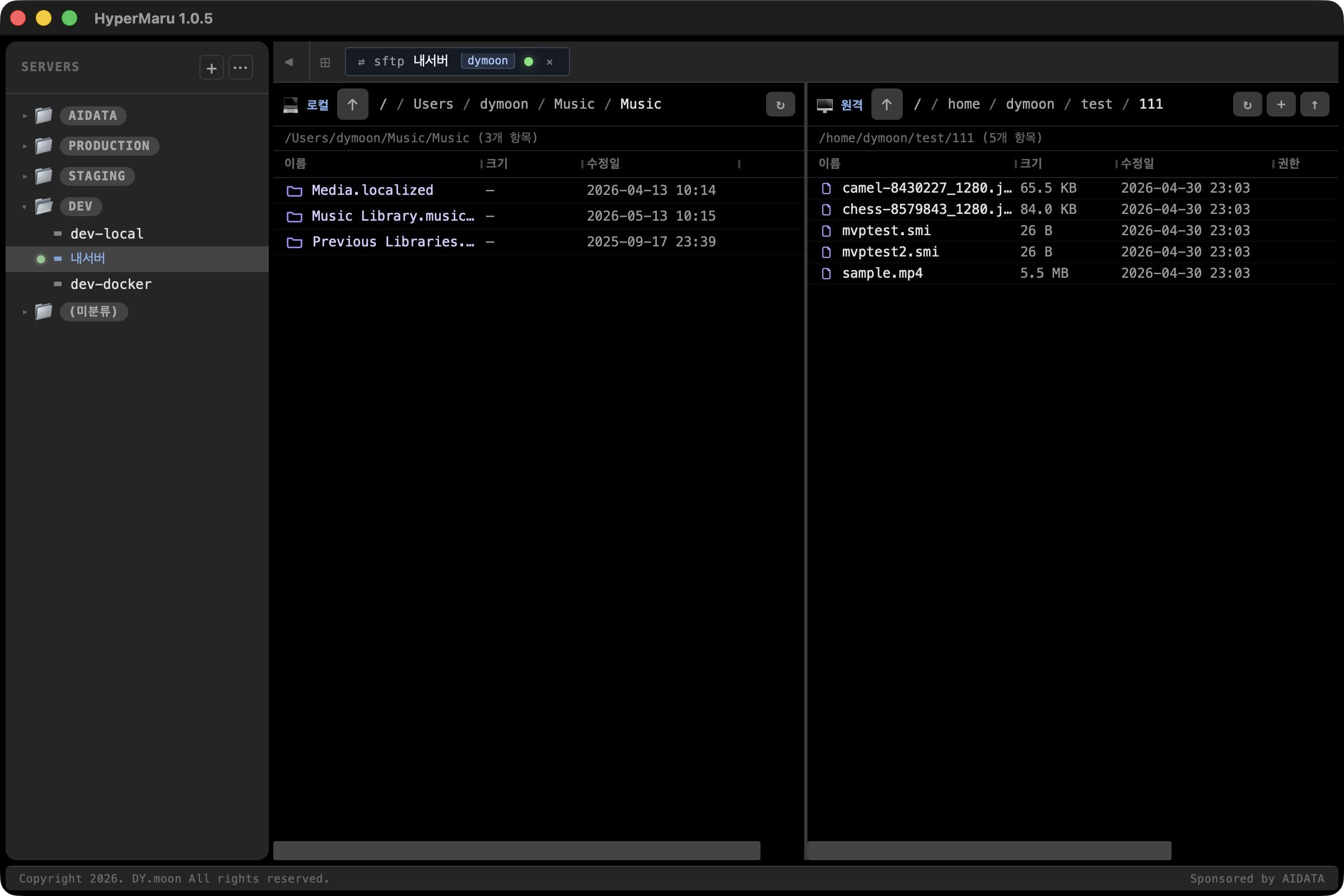1344x896 pixels.
Task: Open the servers more options menu
Action: (x=241, y=68)
